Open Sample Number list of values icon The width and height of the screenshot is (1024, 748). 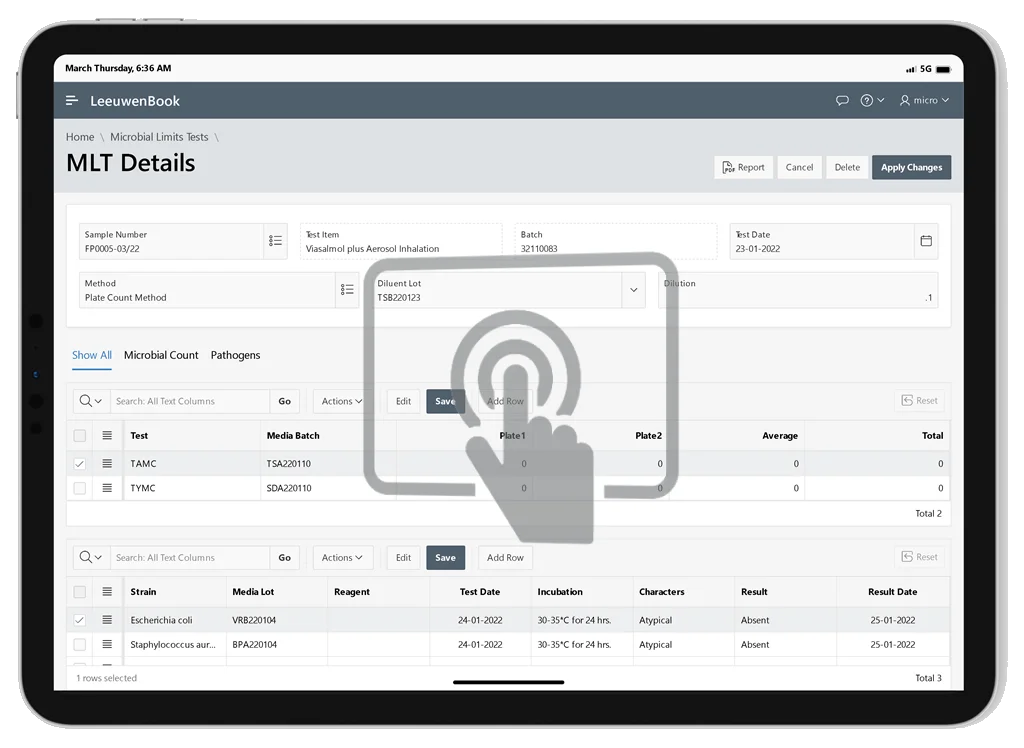(275, 241)
